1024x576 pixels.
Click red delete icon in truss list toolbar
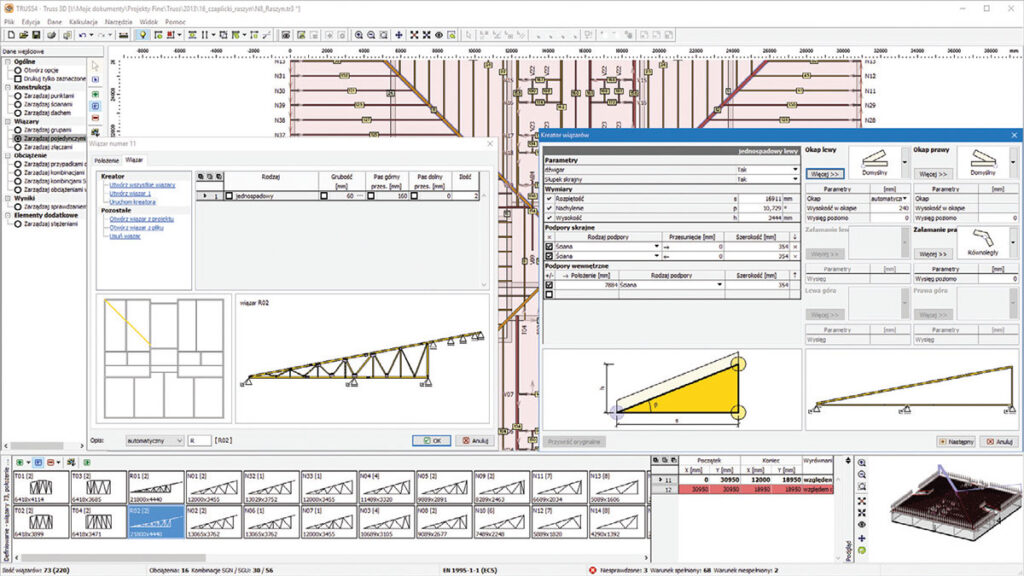pyautogui.click(x=50, y=462)
